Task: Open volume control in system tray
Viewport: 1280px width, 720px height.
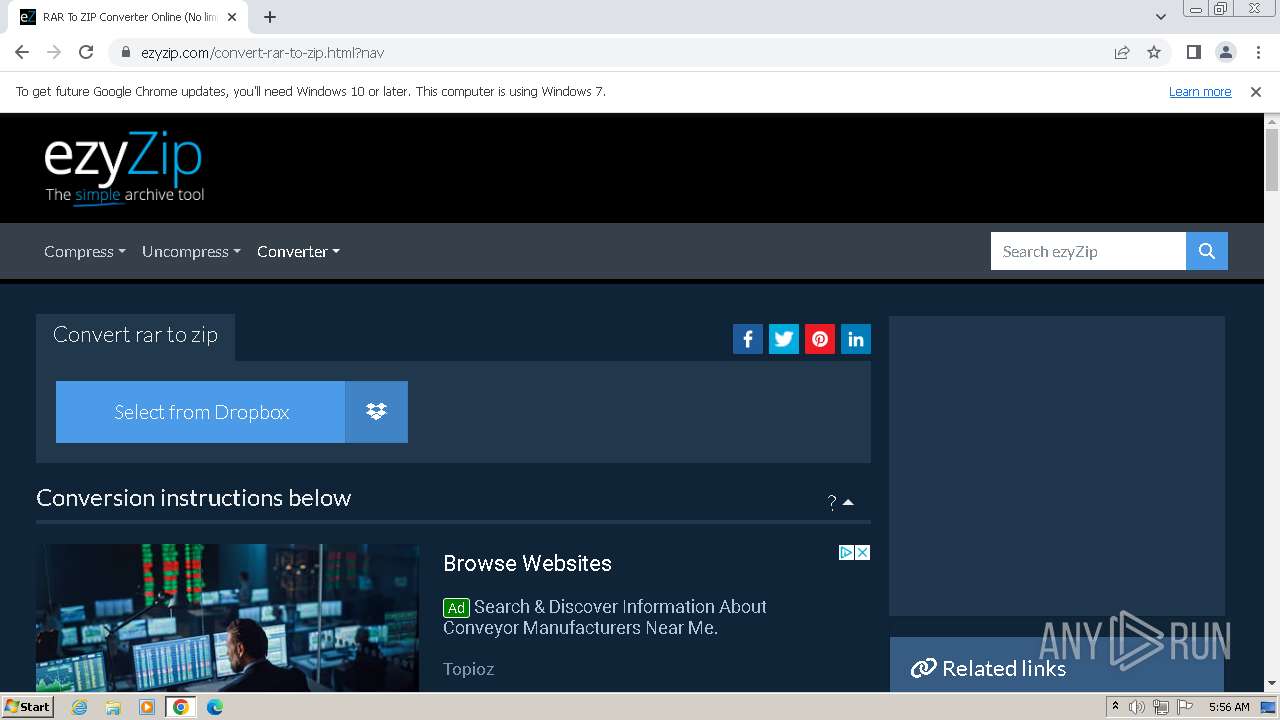Action: tap(1137, 707)
